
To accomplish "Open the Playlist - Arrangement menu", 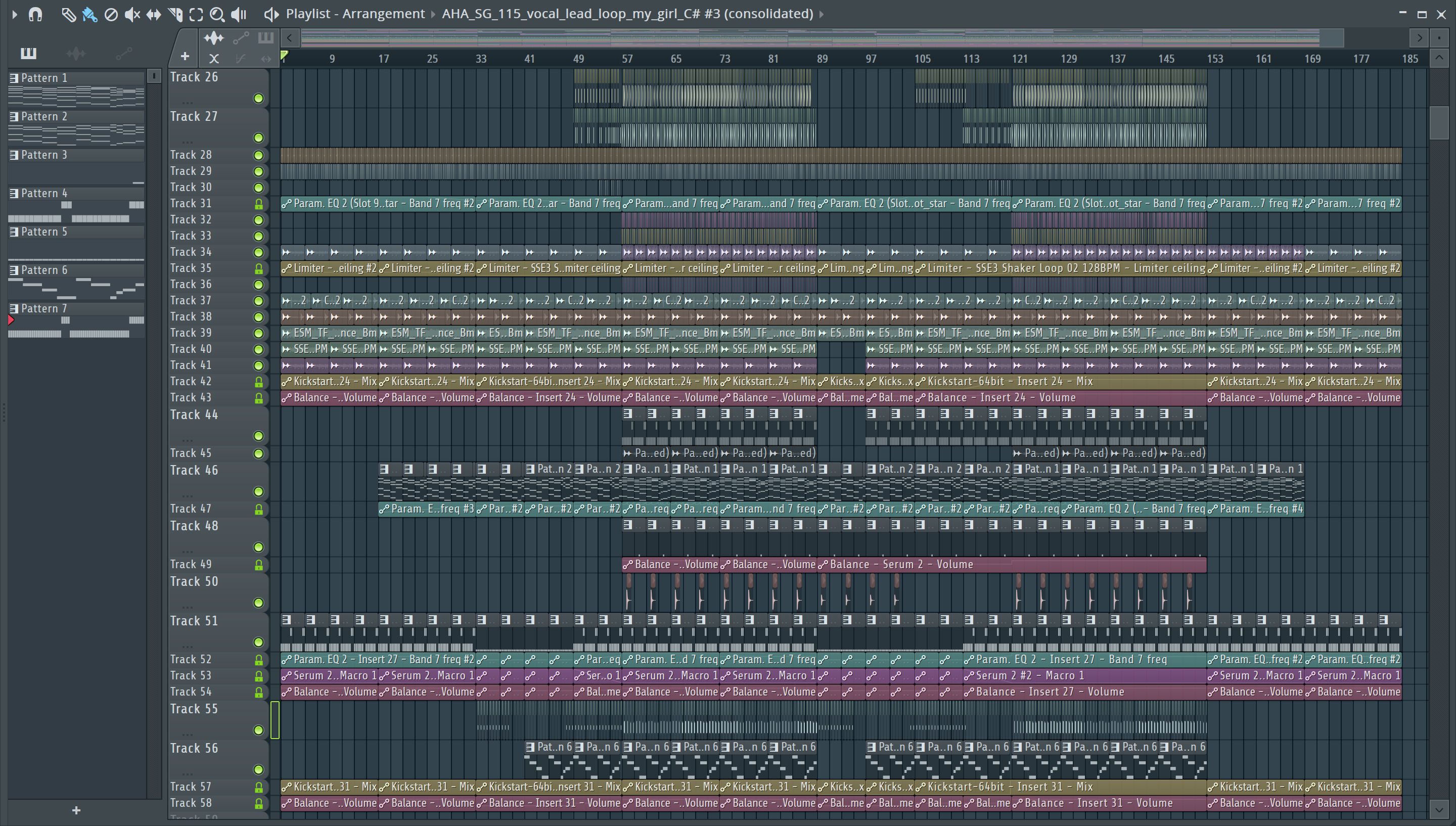I will point(355,14).
